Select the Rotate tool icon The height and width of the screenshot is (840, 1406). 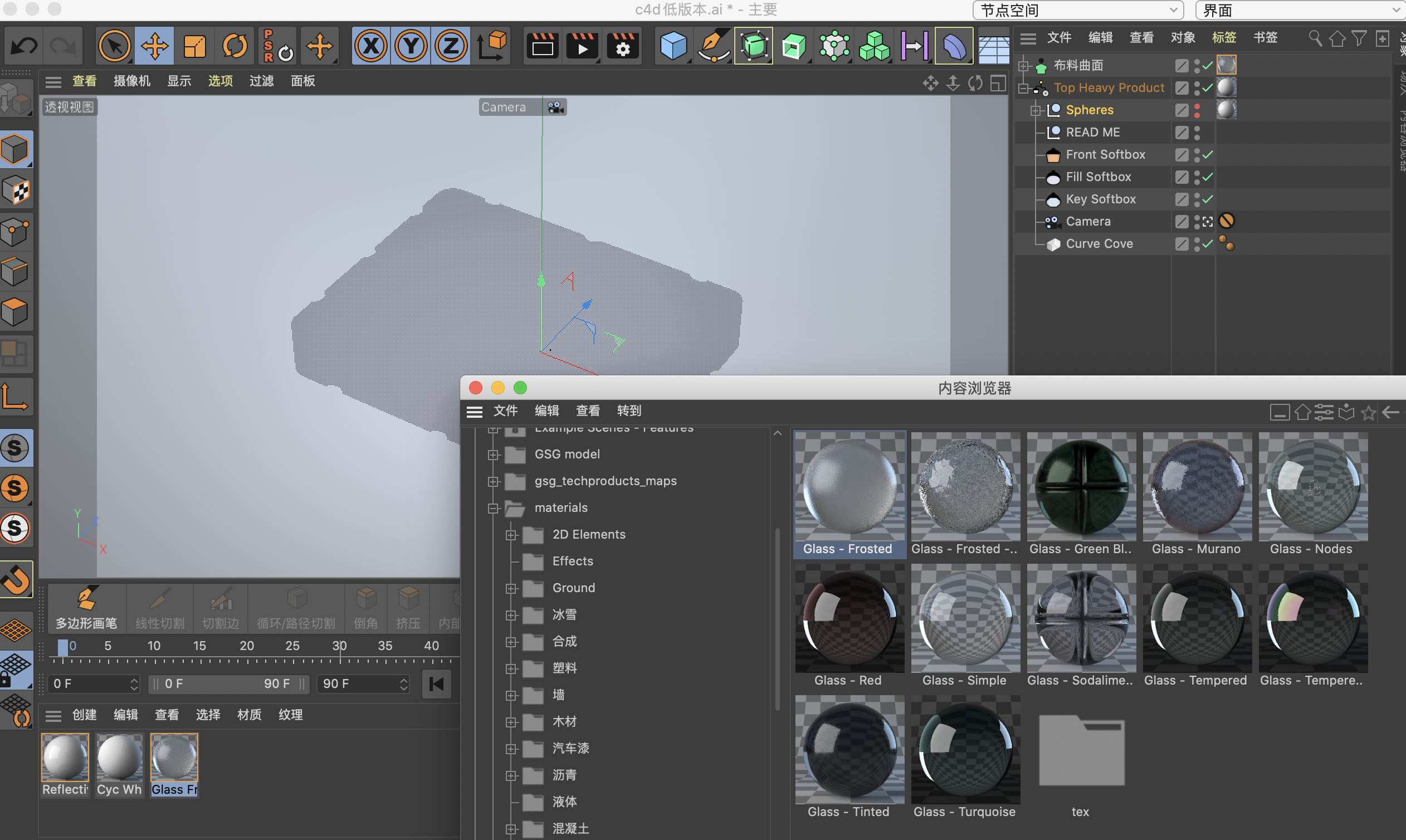click(235, 46)
